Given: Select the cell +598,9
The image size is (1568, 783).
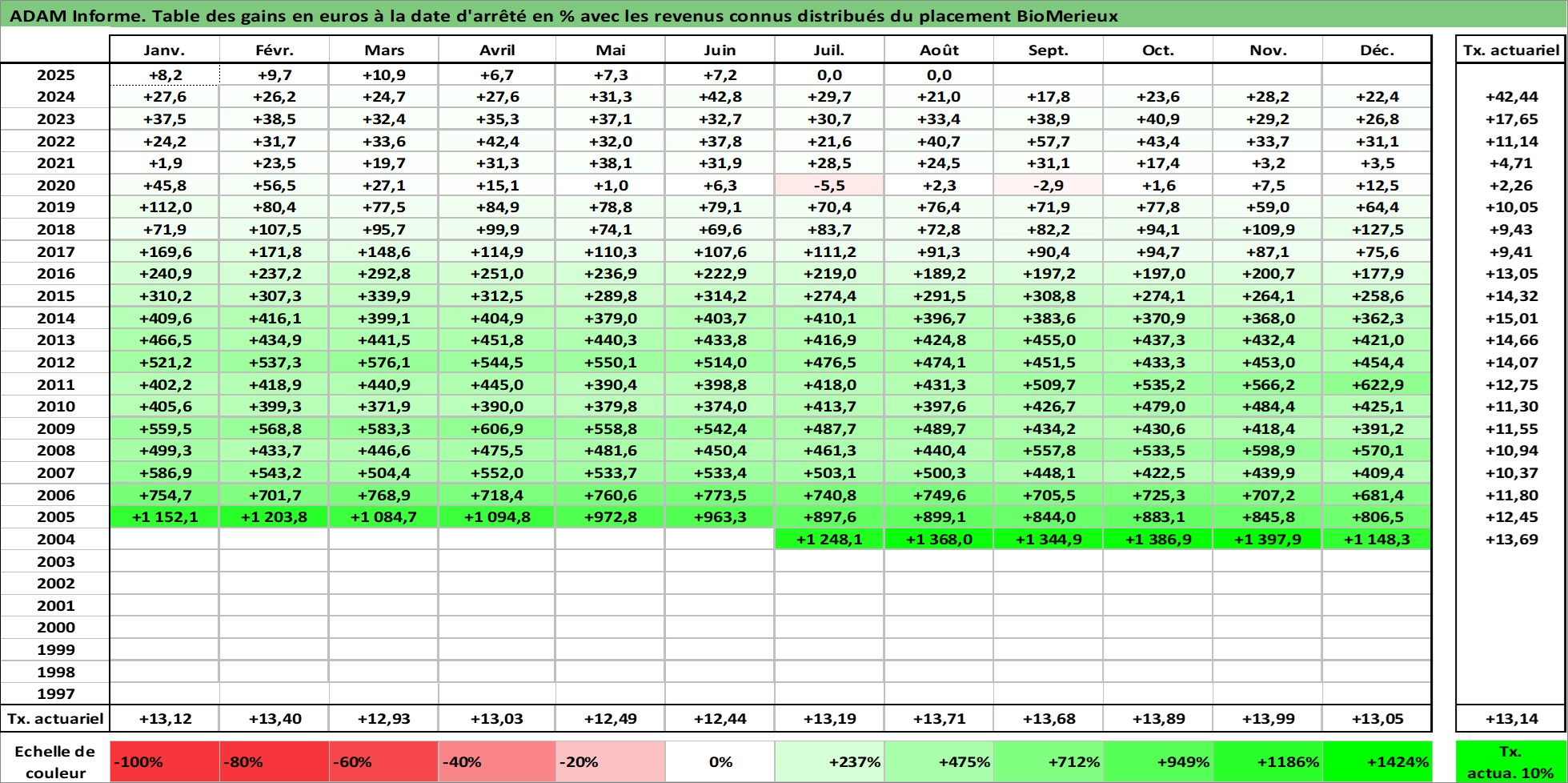Looking at the screenshot, I should coord(1268,450).
